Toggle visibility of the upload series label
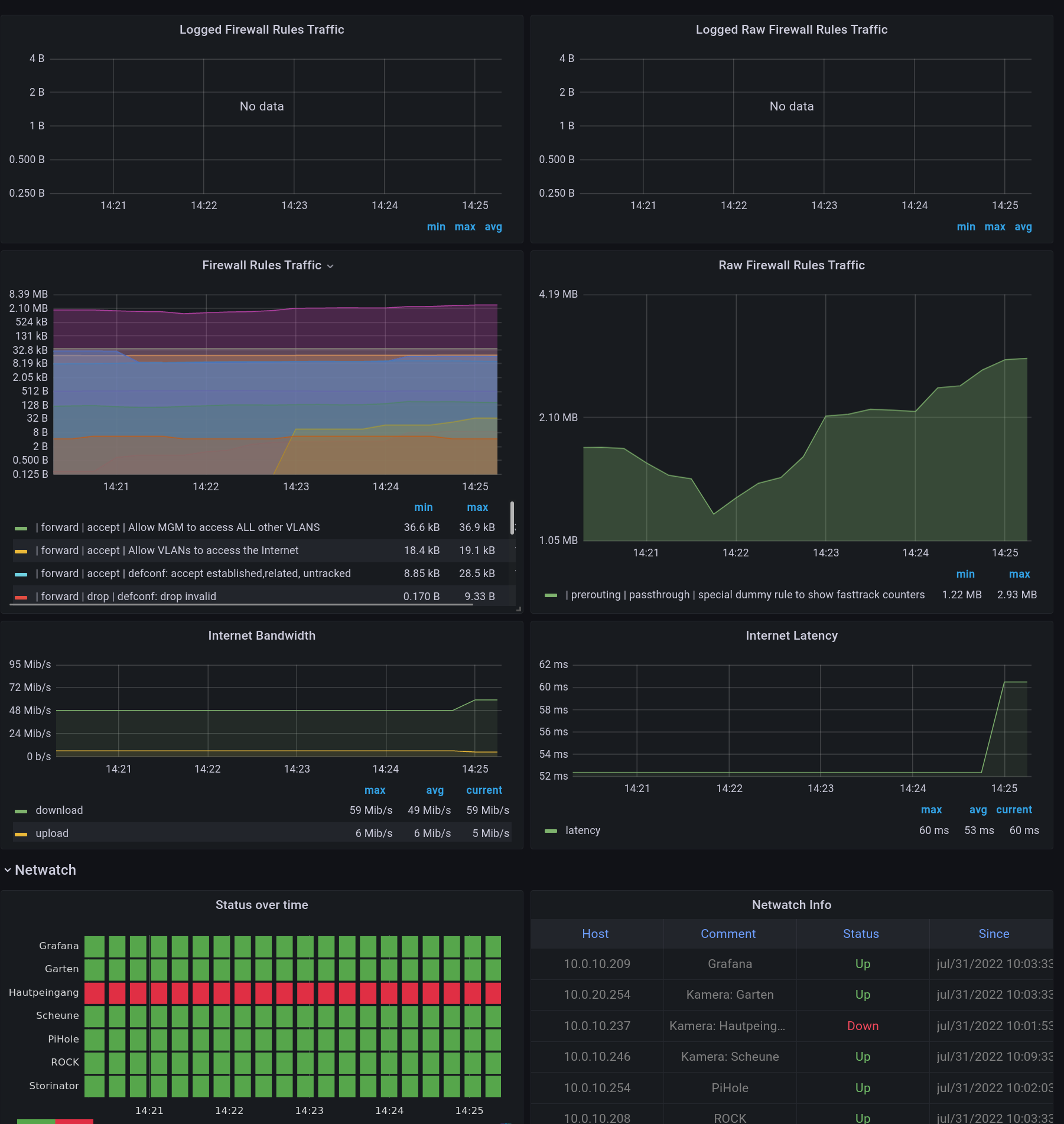This screenshot has height=1124, width=1064. point(52,833)
